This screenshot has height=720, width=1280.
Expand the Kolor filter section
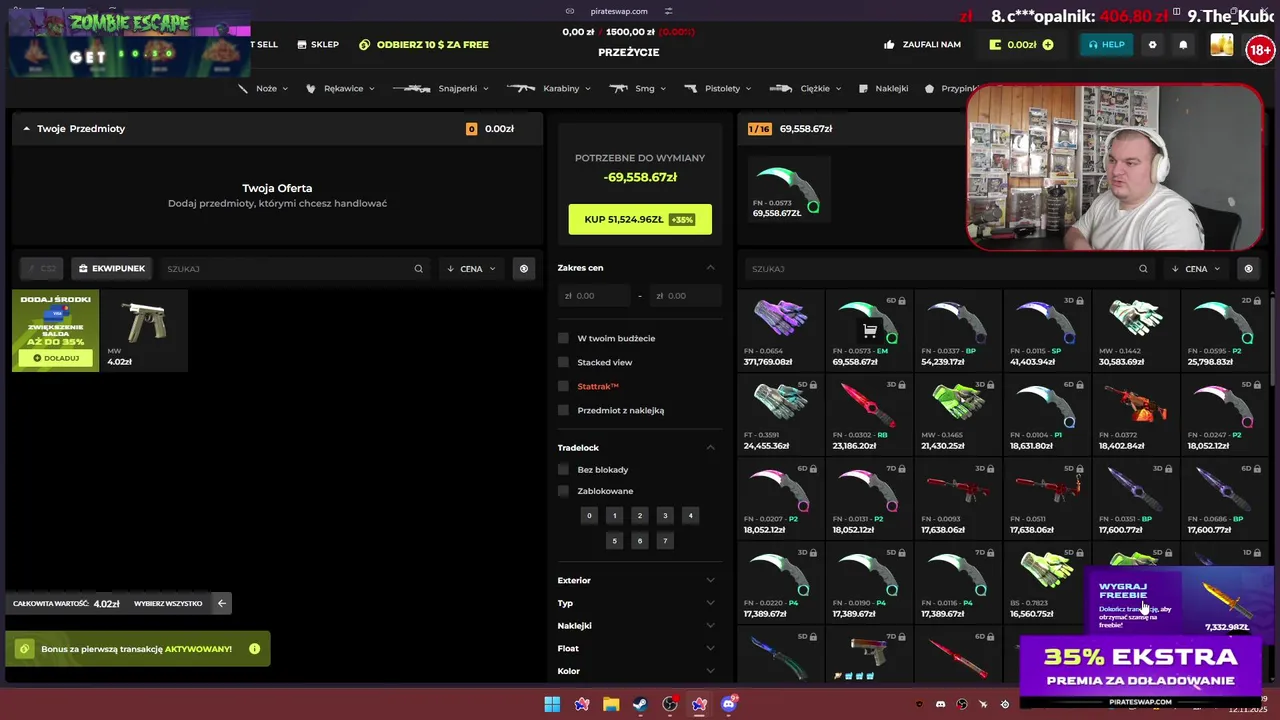(x=640, y=671)
